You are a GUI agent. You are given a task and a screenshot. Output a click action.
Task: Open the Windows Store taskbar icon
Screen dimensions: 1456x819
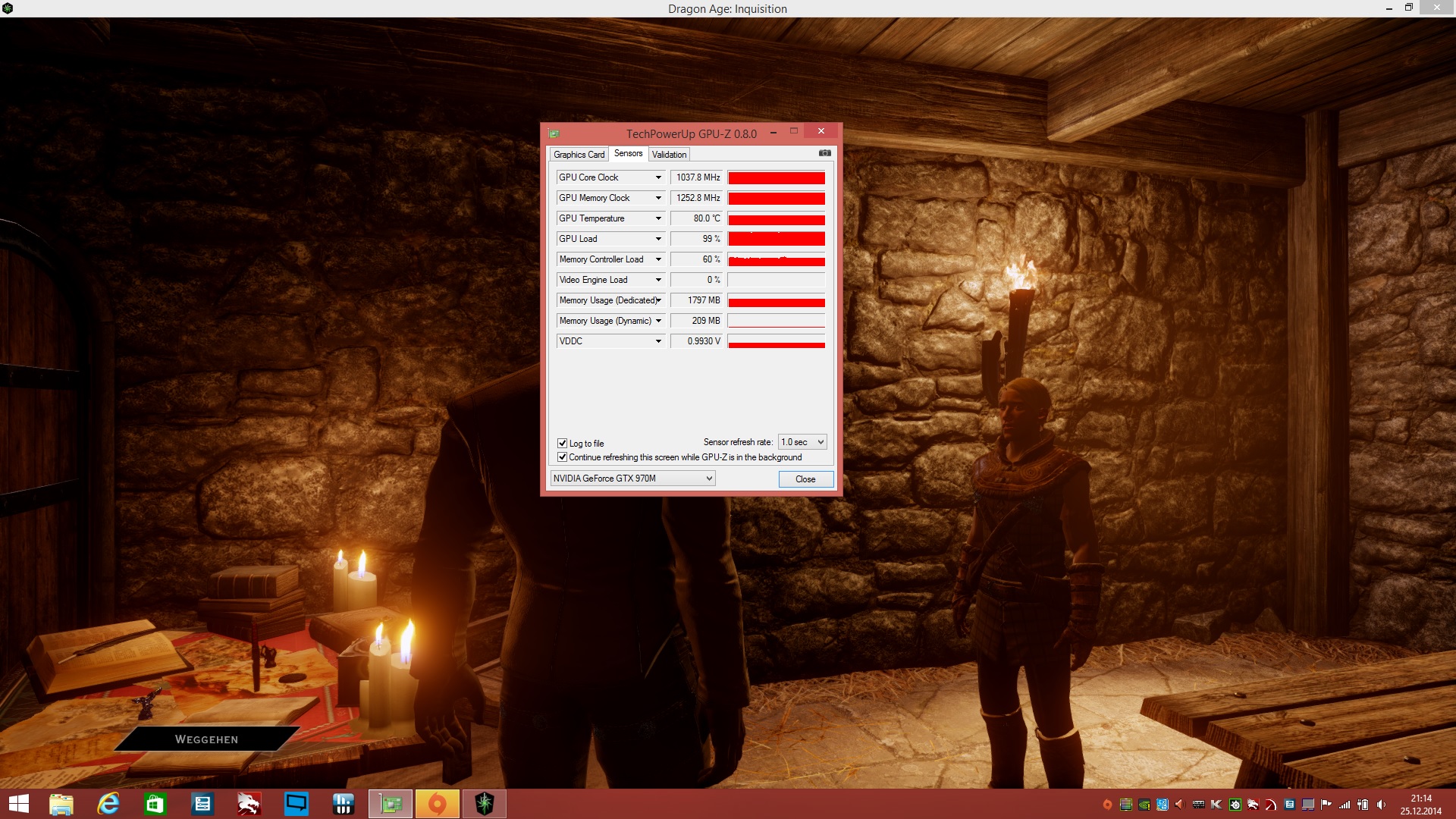point(155,804)
